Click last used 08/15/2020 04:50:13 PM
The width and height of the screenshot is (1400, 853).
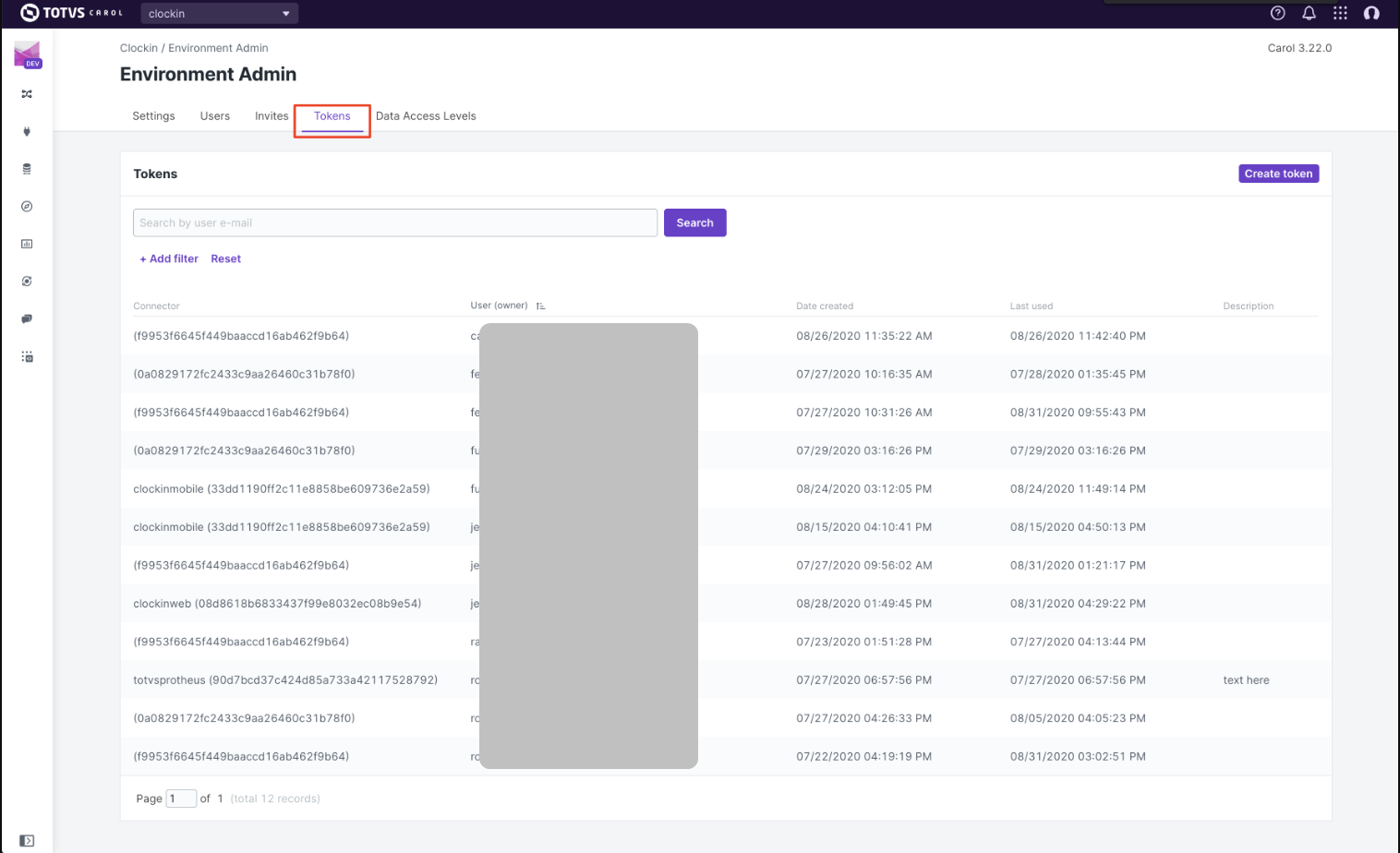point(1078,527)
